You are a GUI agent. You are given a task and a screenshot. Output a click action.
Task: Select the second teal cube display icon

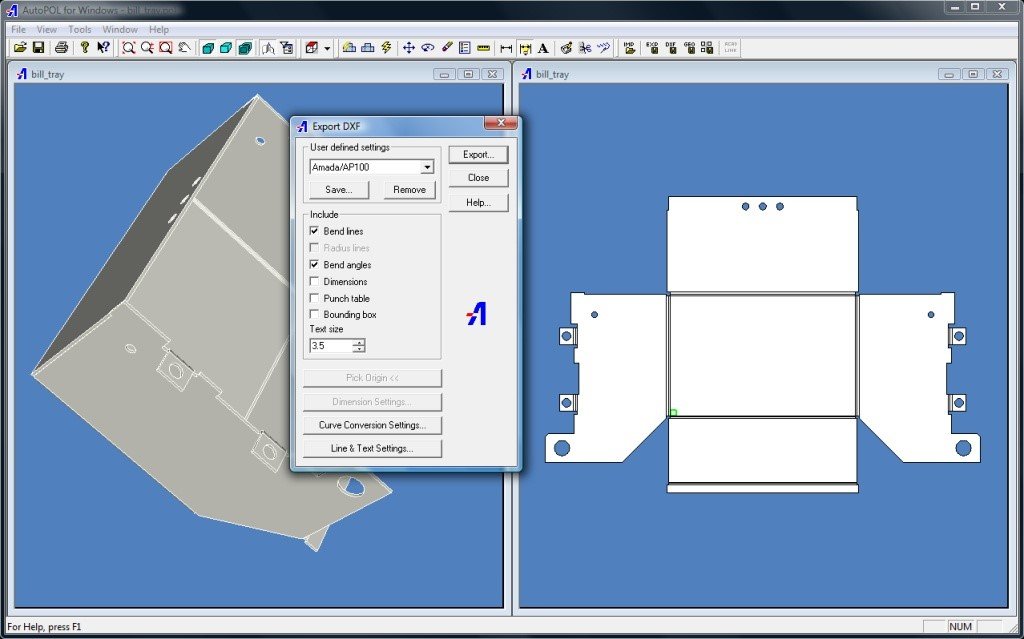point(226,48)
